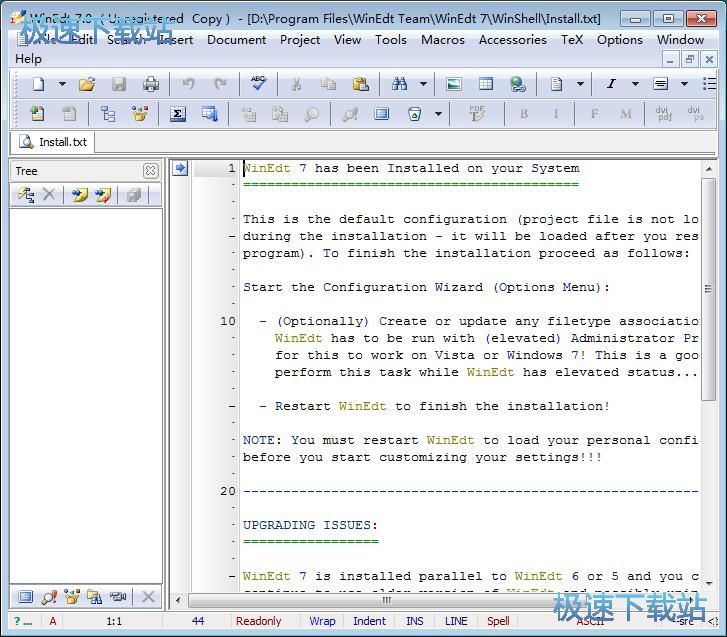Click the yellow note with red arrow icon
The height and width of the screenshot is (637, 727).
coord(102,195)
